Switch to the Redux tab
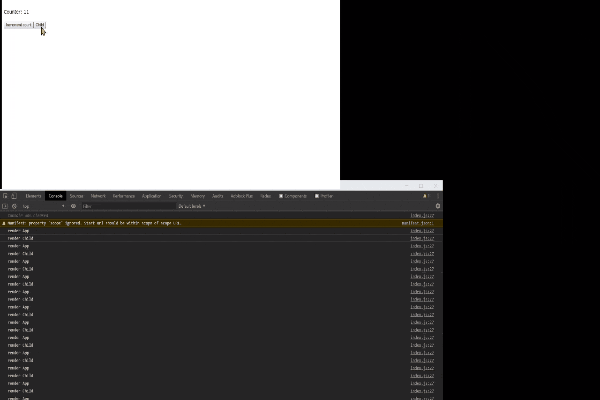Screen dimensions: 600x400 tap(266, 196)
